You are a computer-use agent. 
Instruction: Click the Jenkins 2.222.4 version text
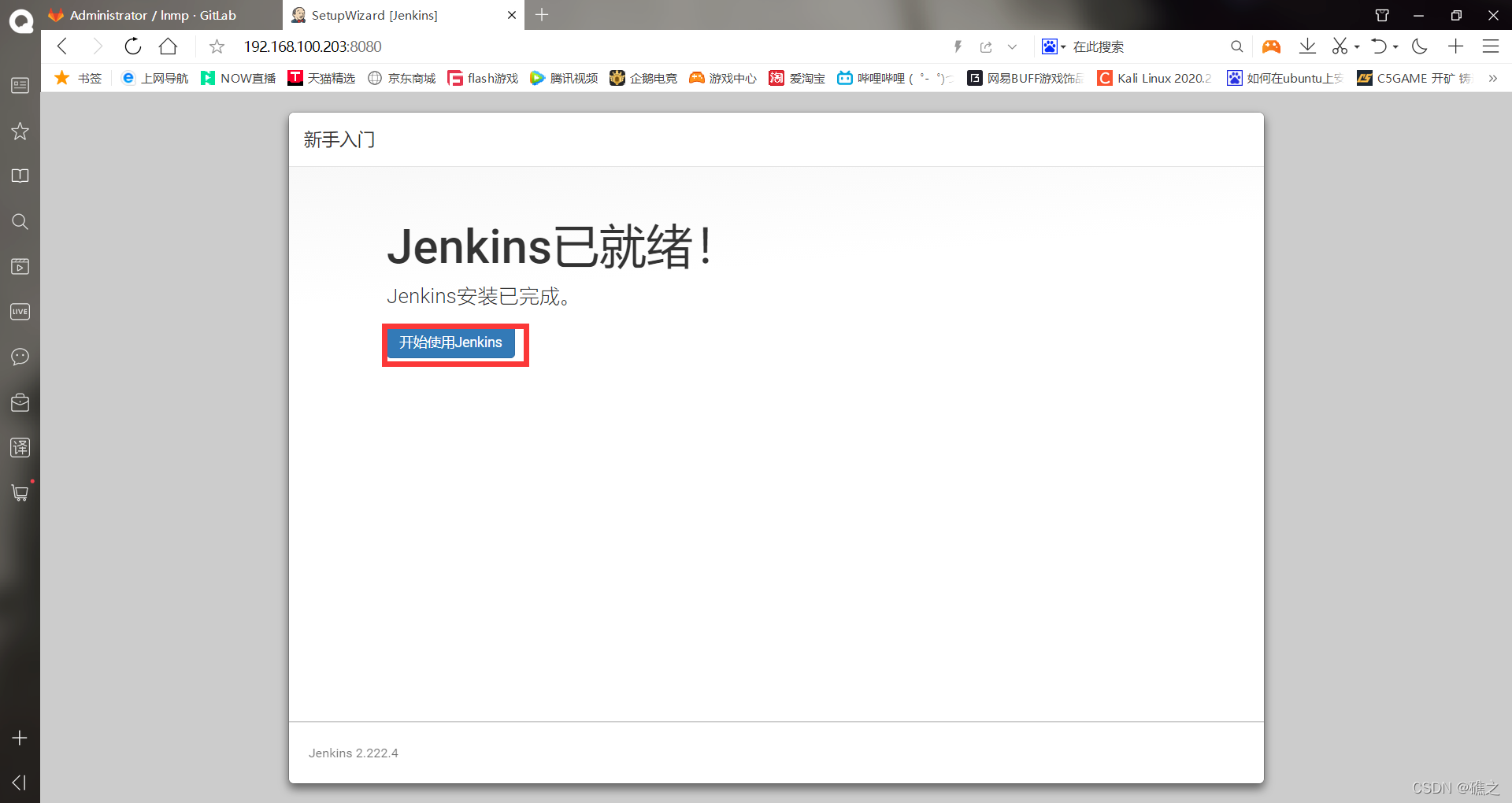point(354,753)
